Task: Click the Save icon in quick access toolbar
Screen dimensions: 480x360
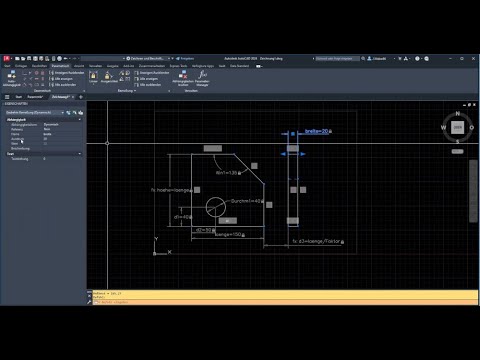Action: (29, 58)
